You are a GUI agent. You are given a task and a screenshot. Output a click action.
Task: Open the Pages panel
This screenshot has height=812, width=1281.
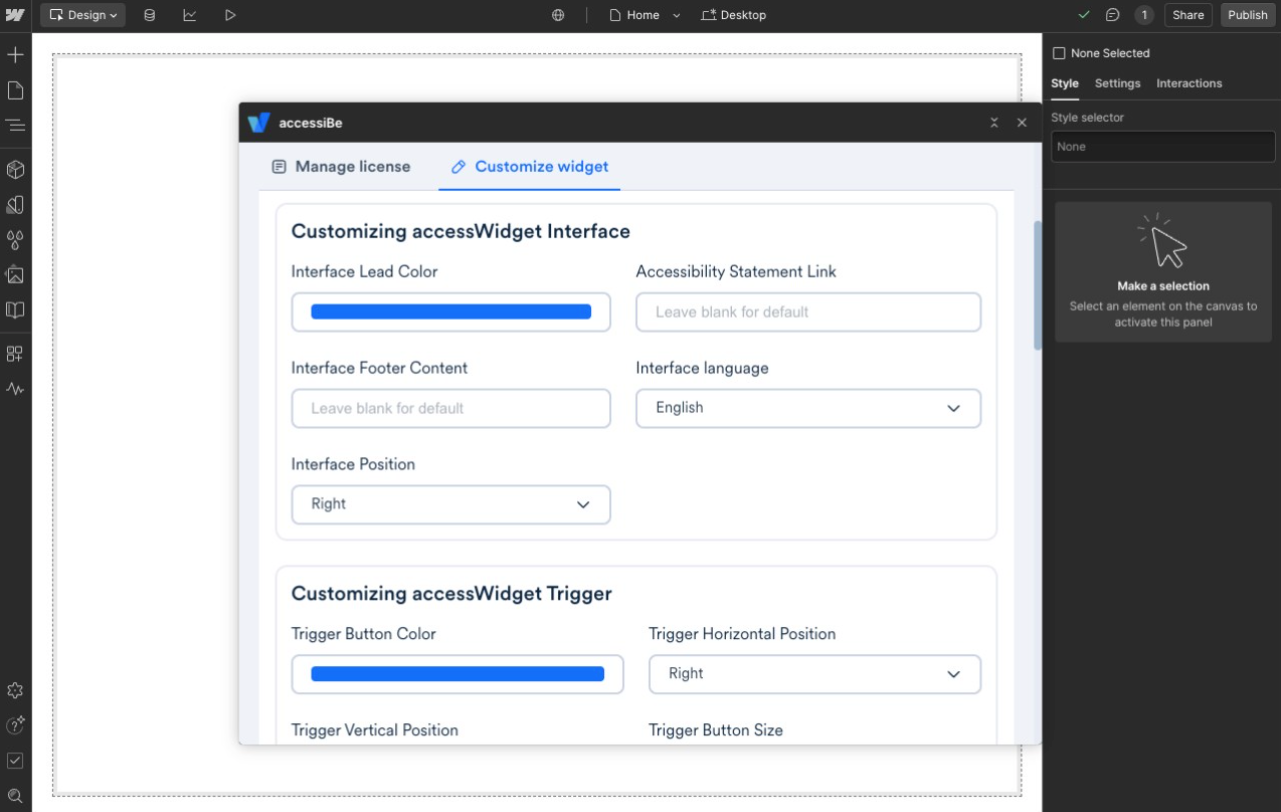[15, 89]
